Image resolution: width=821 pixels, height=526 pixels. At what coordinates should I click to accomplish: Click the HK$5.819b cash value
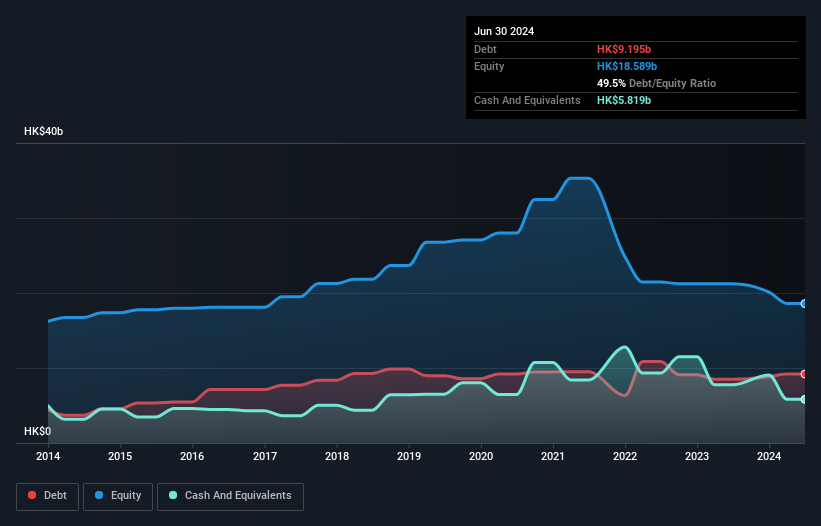(x=624, y=100)
